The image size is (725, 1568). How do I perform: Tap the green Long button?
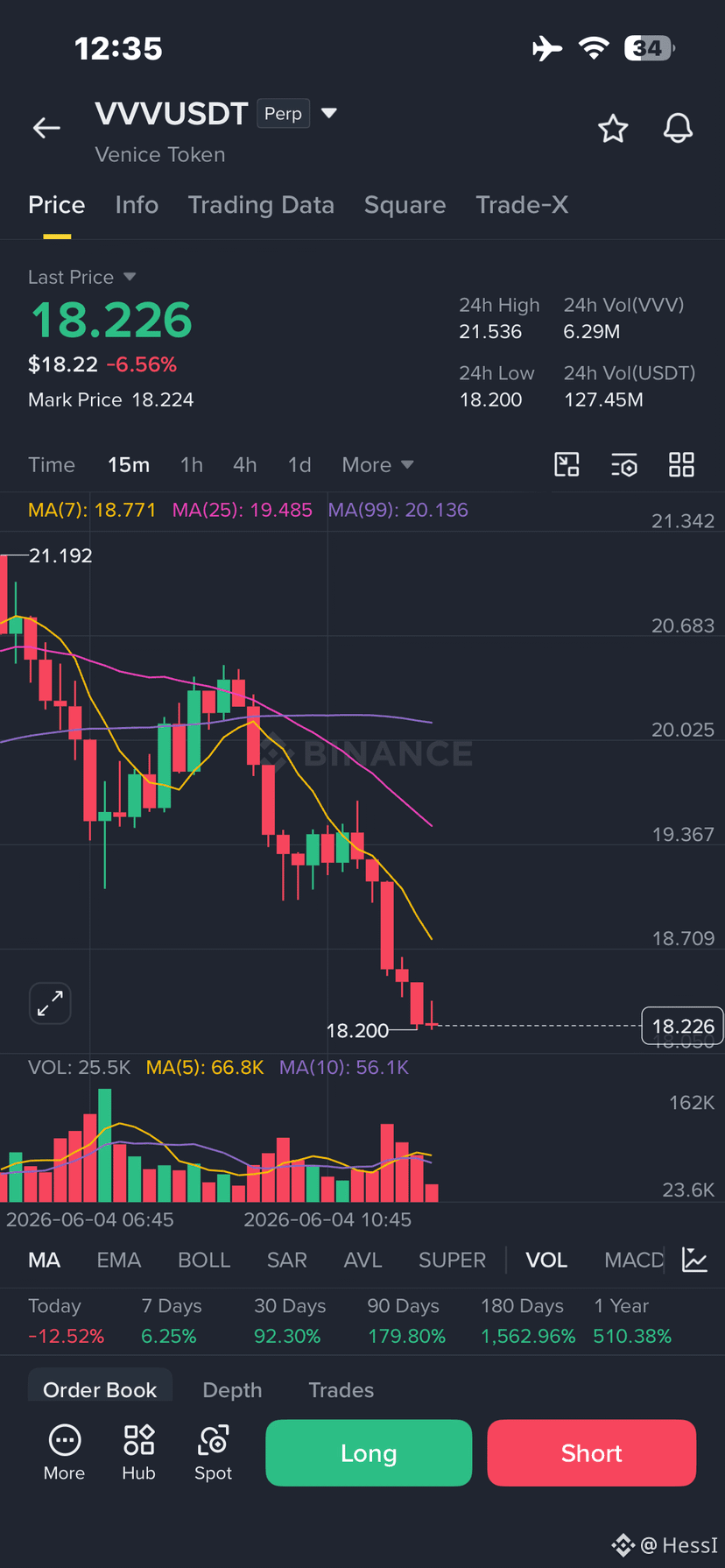coord(369,1453)
